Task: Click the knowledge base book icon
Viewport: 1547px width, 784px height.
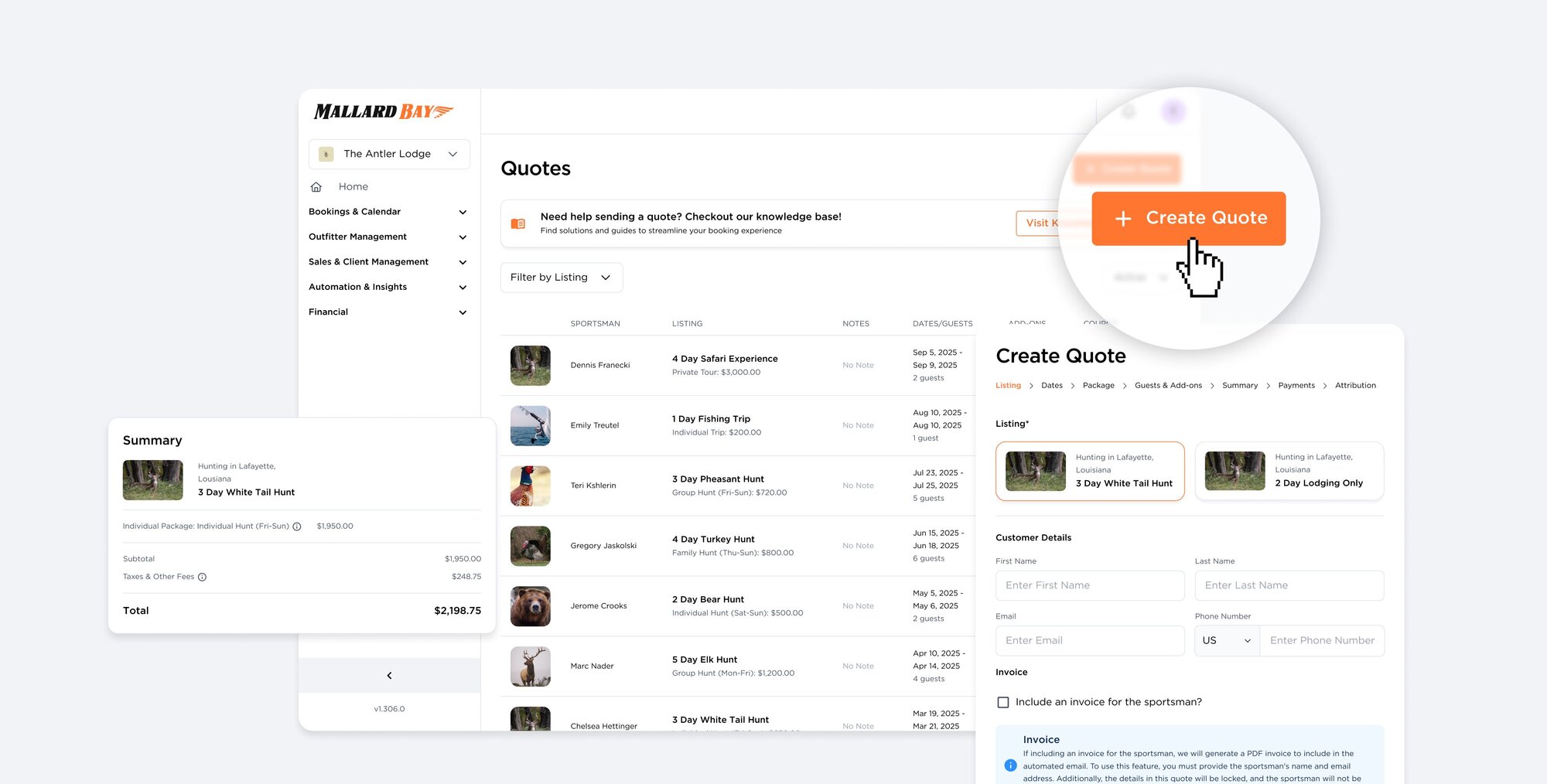Action: [518, 223]
